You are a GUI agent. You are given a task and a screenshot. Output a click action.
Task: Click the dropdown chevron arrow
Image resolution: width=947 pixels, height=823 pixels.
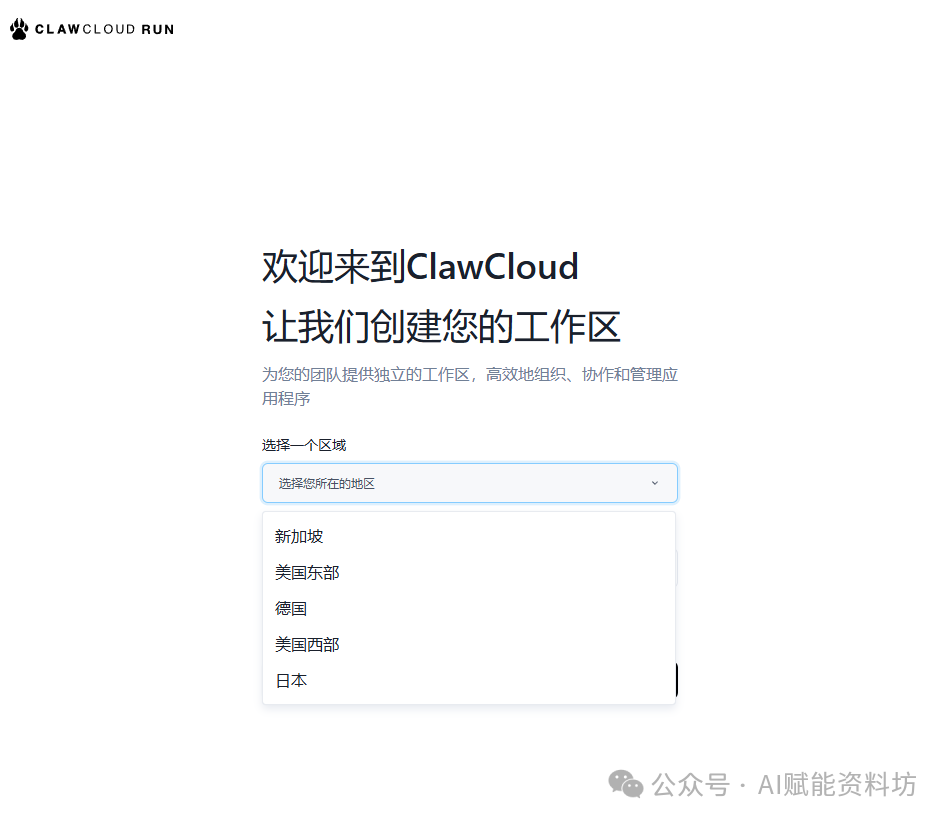tap(655, 483)
